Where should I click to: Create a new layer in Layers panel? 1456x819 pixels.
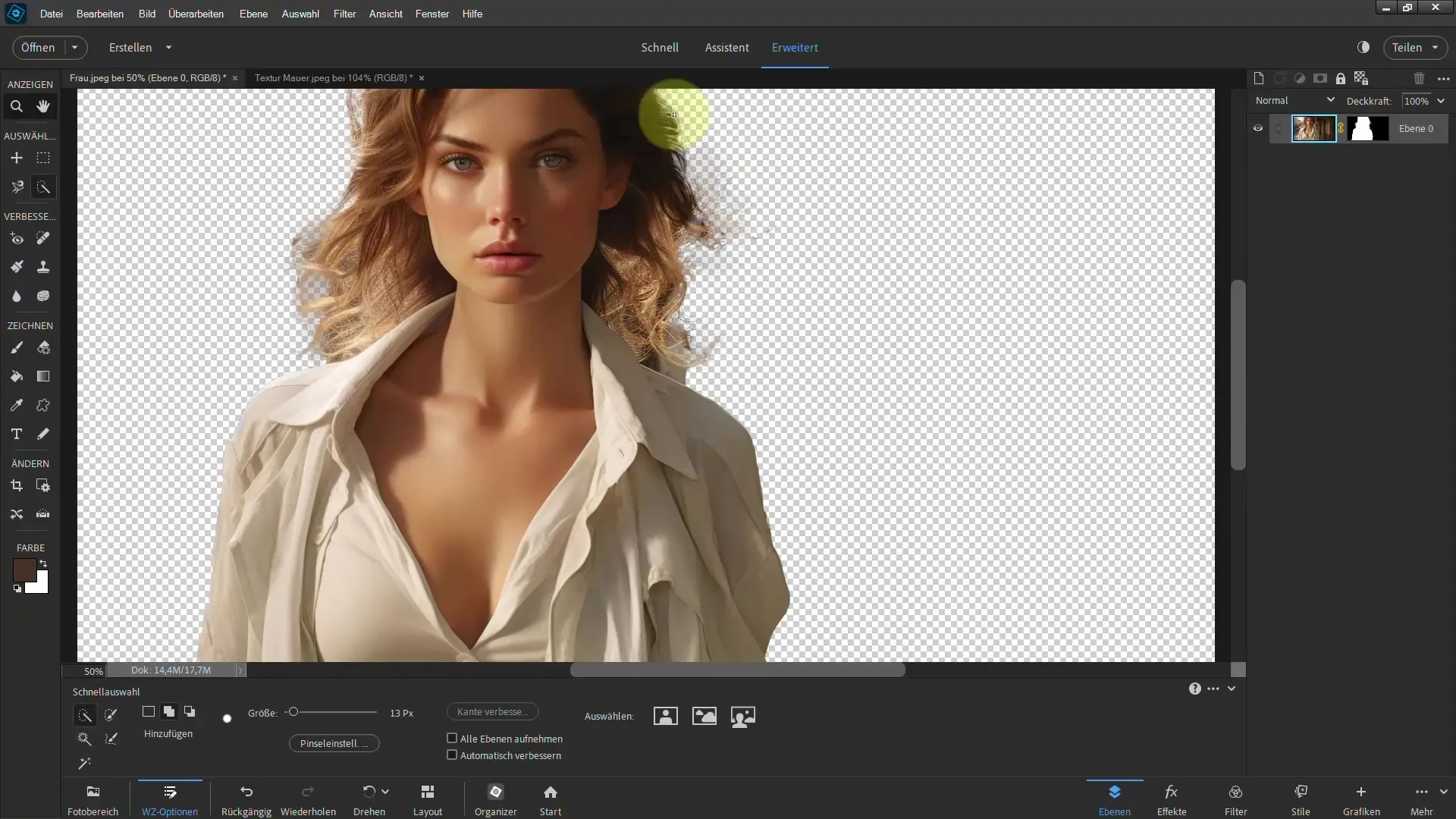(x=1259, y=78)
